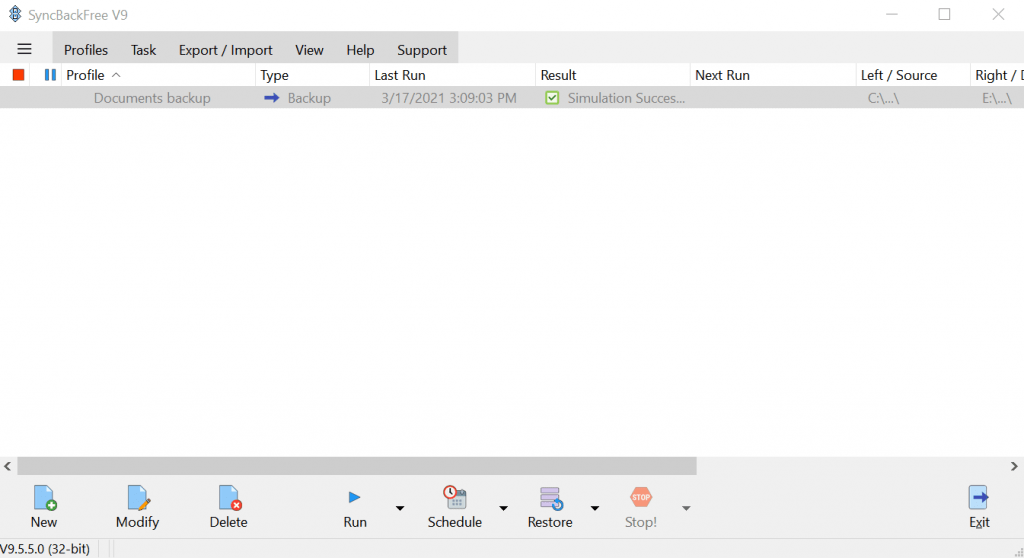The image size is (1024, 558).
Task: Open the Support menu
Action: [422, 50]
